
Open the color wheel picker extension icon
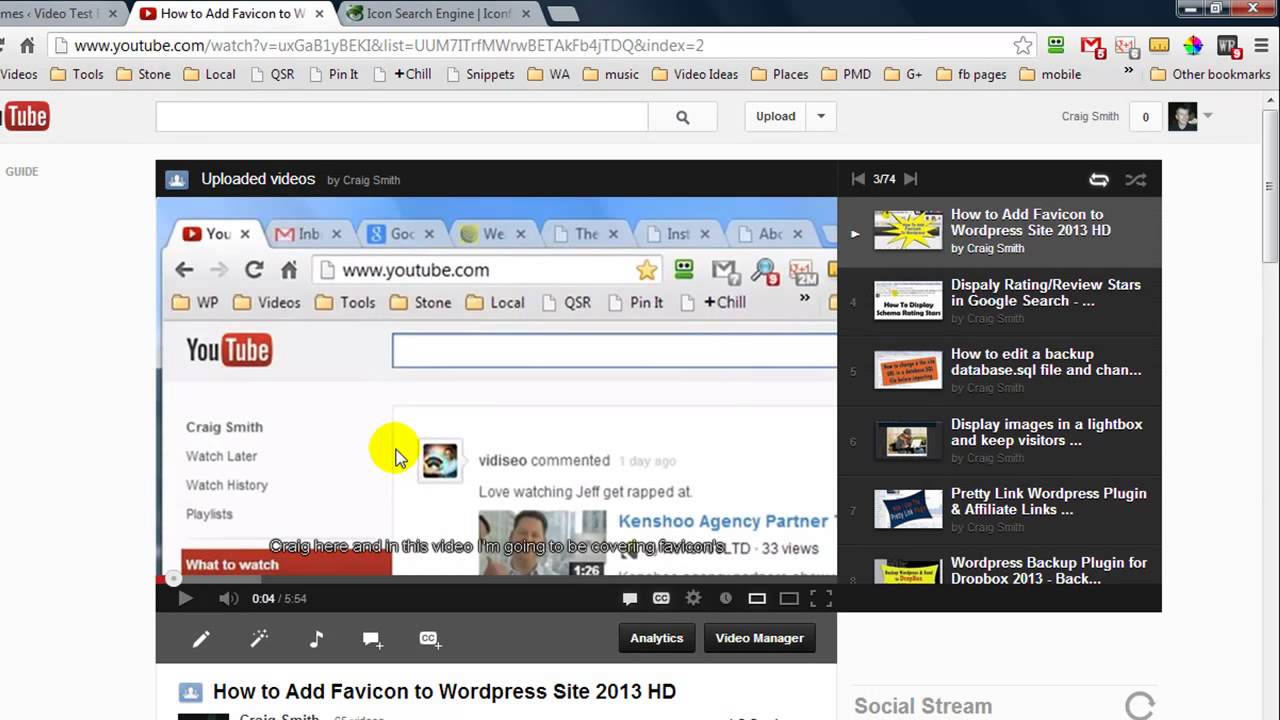click(x=1193, y=46)
